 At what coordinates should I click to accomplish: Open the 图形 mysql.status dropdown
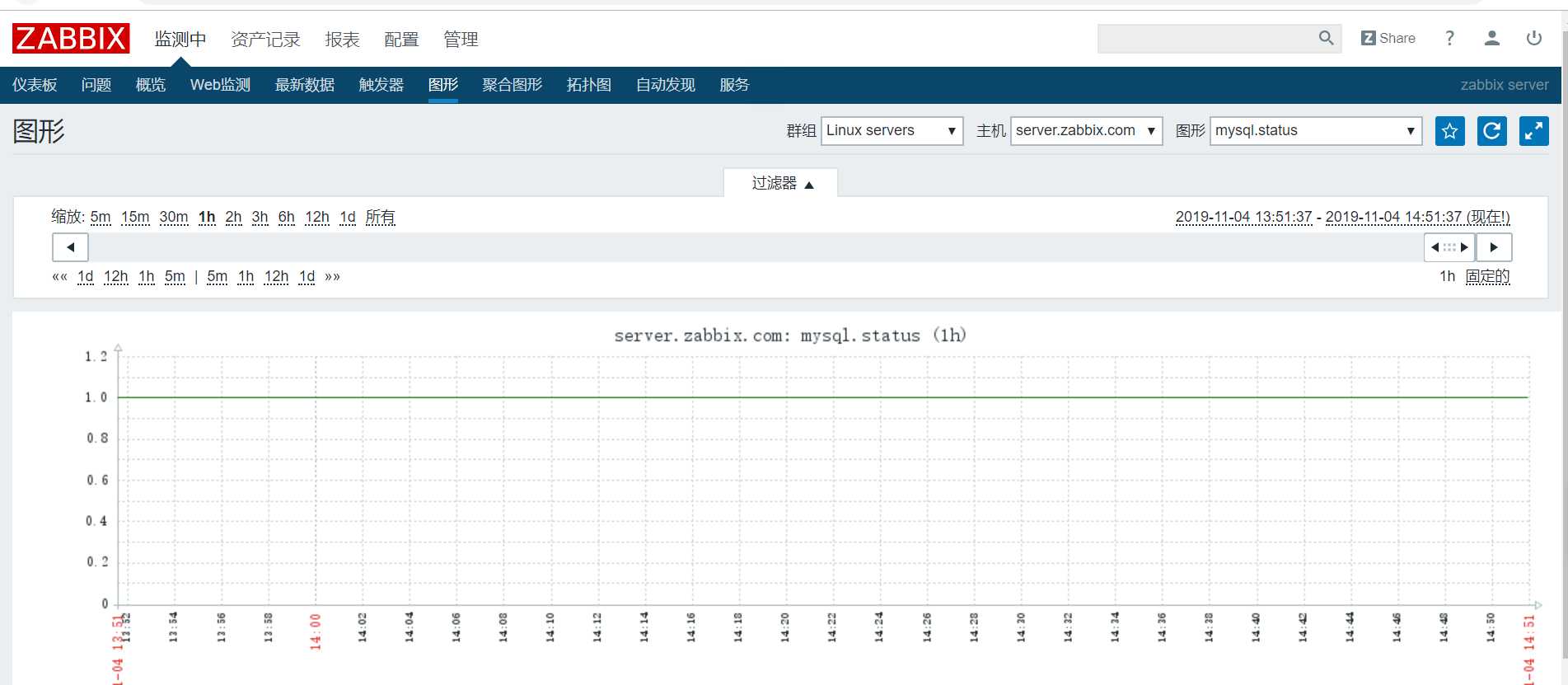point(1316,130)
